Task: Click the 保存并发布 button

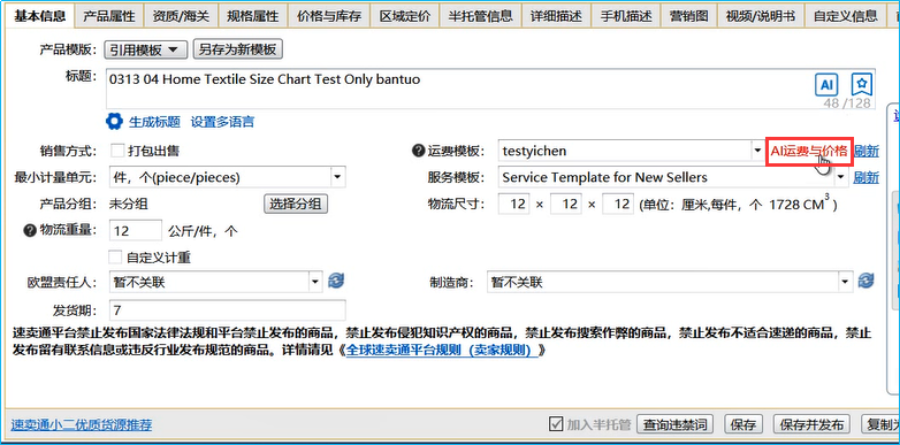Action: (811, 425)
